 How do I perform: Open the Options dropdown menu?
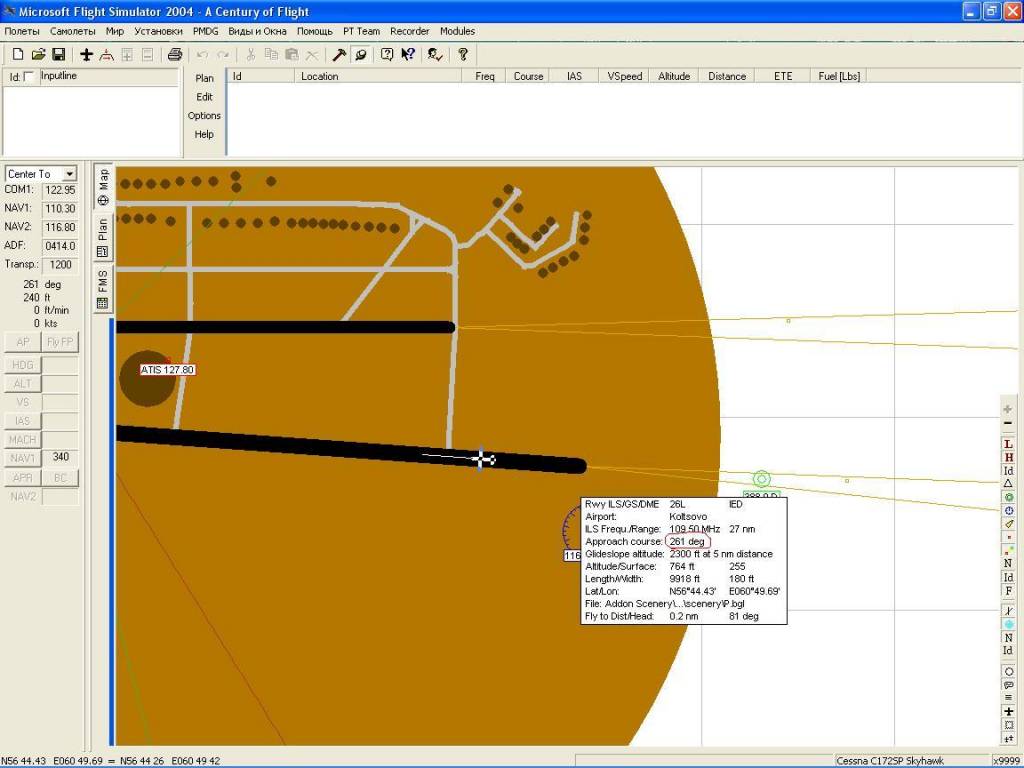tap(204, 116)
